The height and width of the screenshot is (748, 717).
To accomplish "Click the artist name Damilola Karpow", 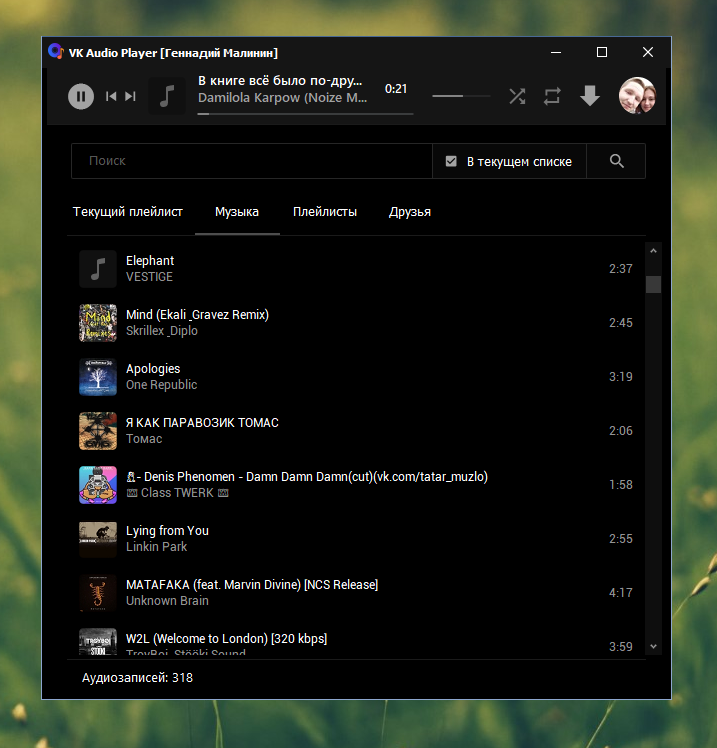I will coord(282,98).
